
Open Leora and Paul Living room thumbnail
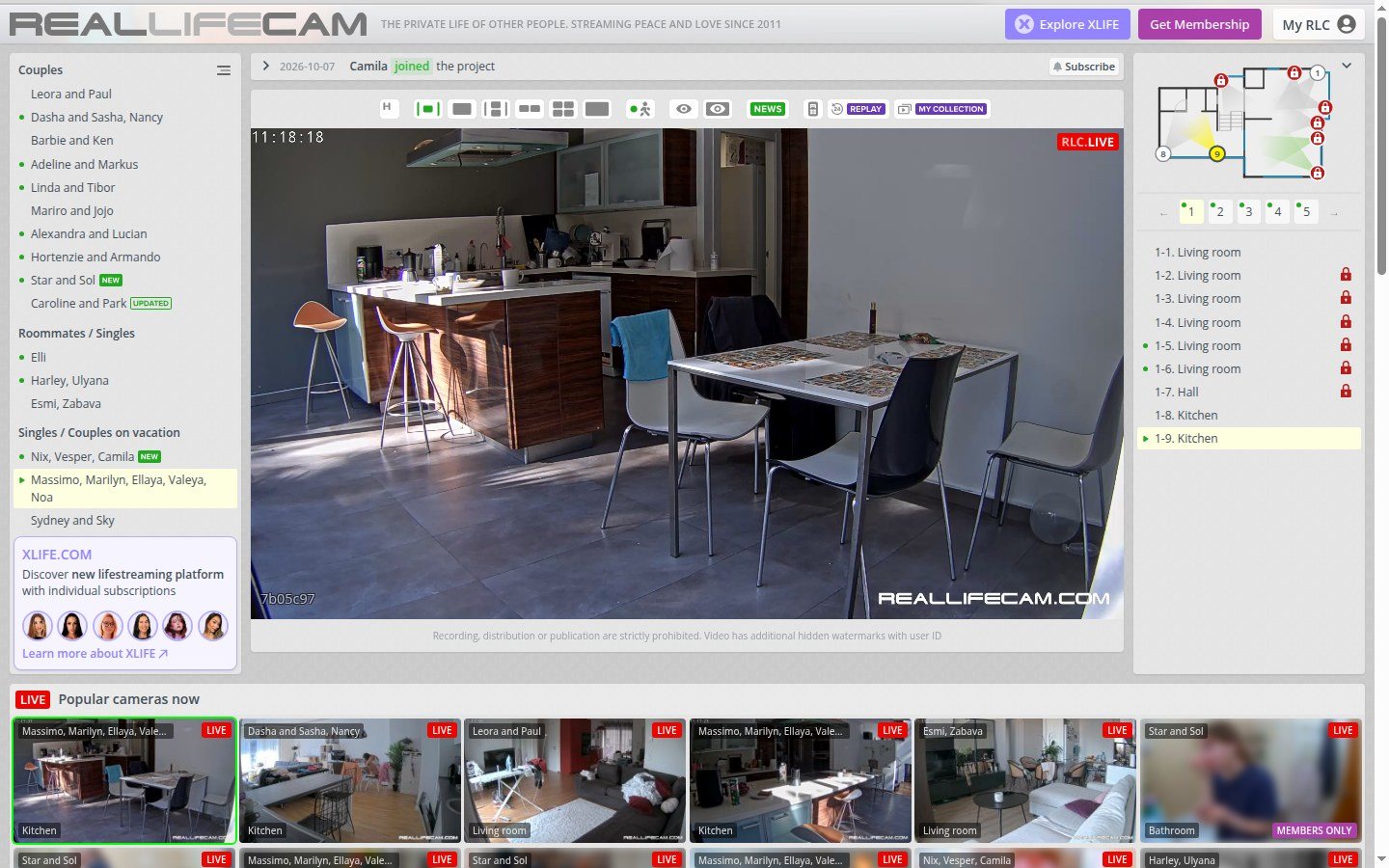tap(575, 780)
